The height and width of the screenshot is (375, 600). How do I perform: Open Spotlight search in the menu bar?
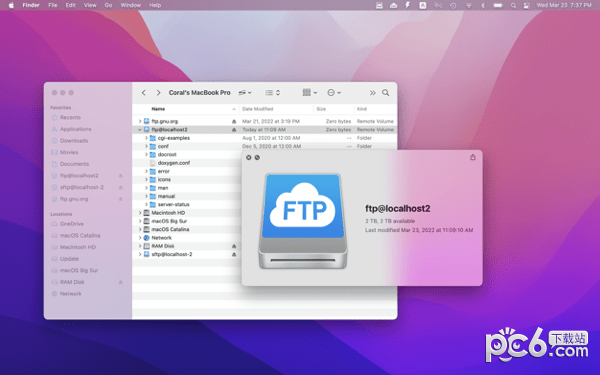pyautogui.click(x=513, y=5)
